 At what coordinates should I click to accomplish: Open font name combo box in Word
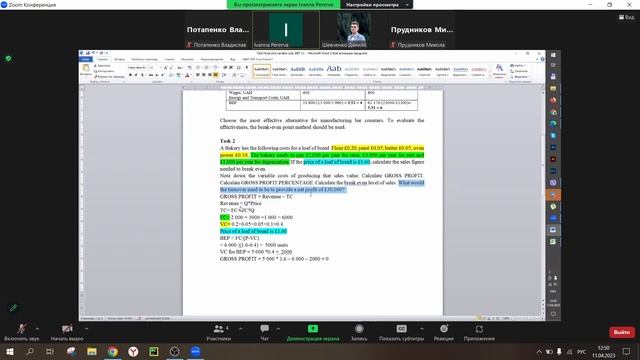(137, 67)
